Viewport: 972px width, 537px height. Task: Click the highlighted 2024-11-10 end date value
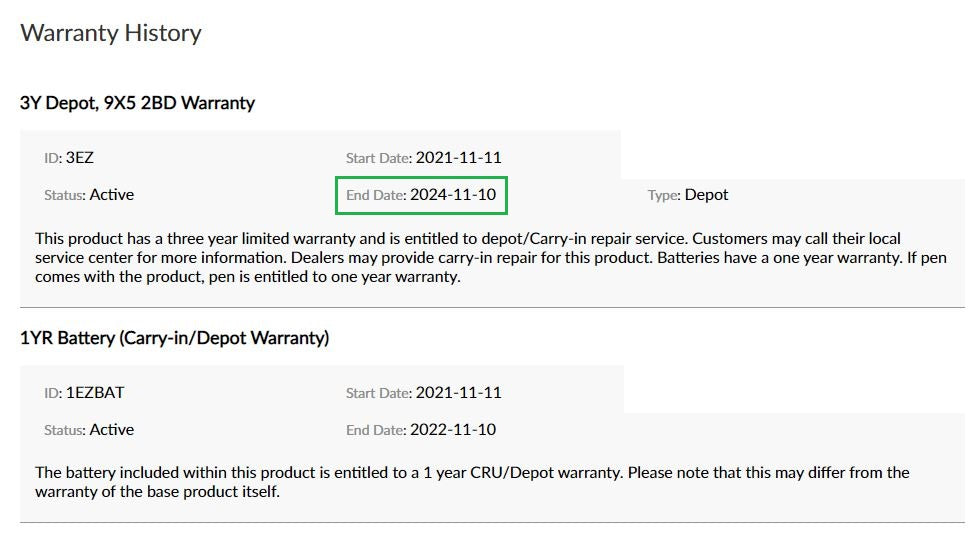point(453,195)
